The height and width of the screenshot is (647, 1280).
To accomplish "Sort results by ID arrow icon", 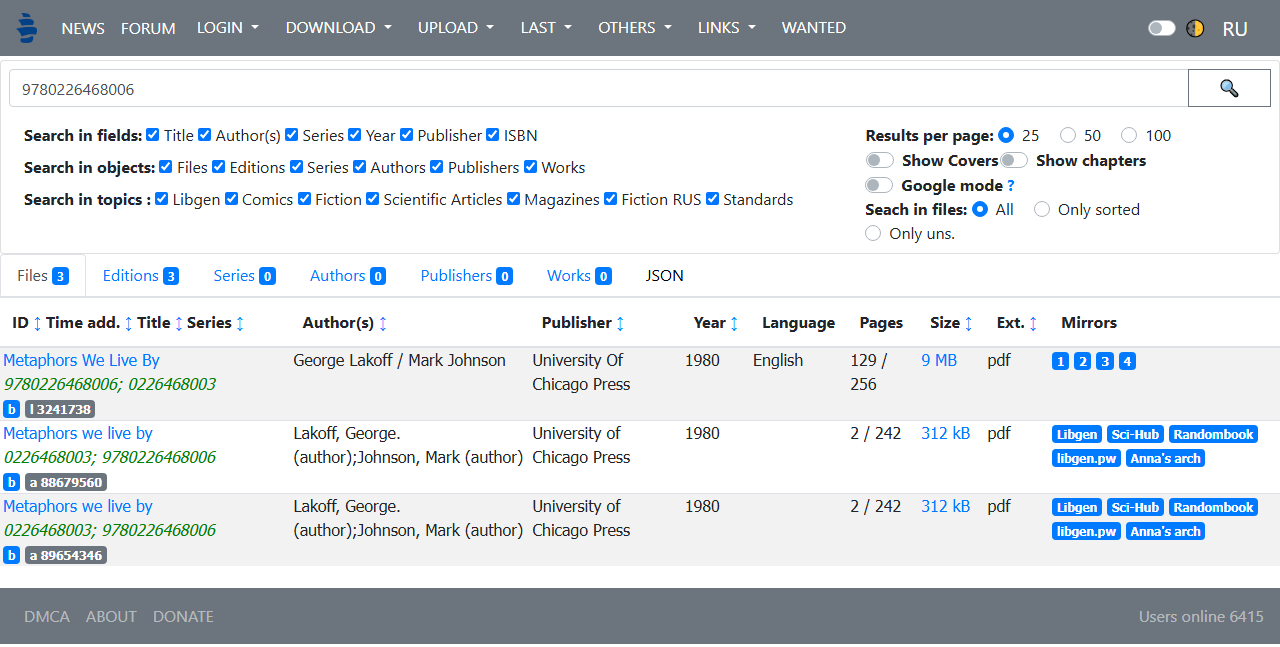I will tap(38, 323).
